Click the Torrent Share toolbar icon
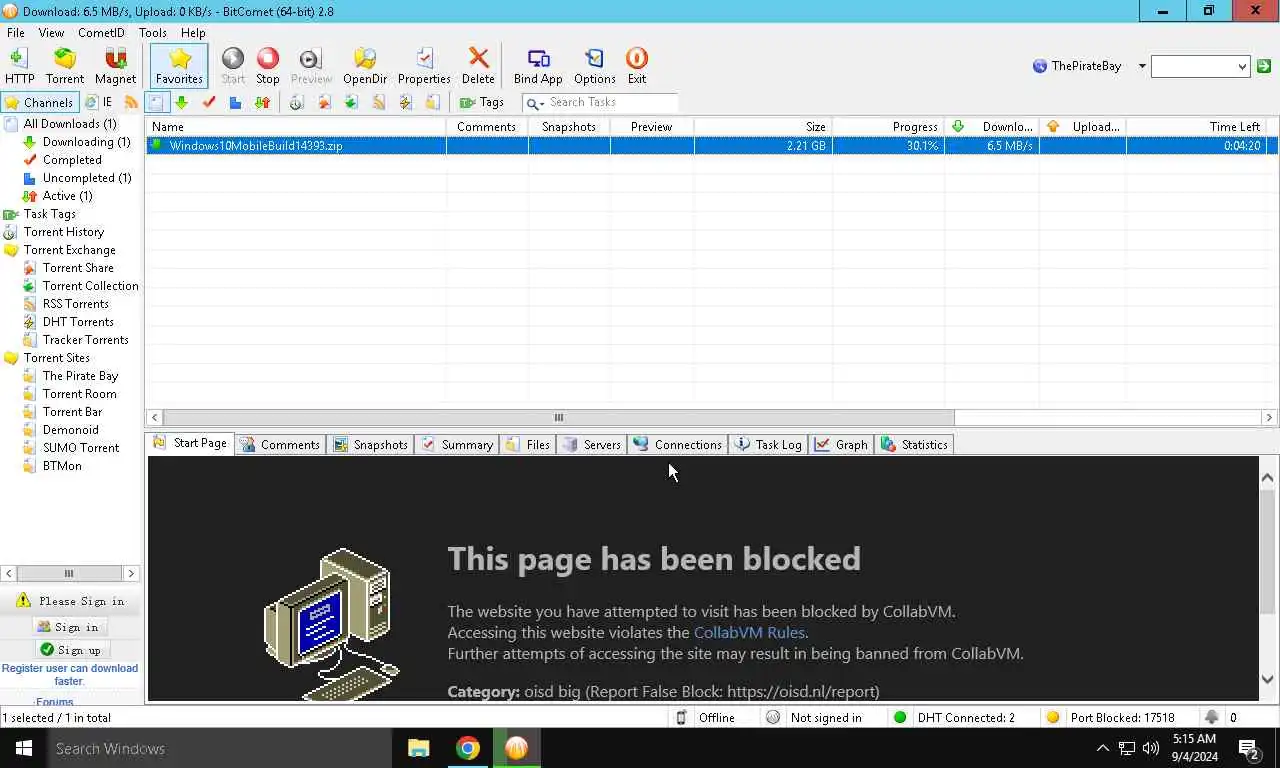This screenshot has height=768, width=1280. (324, 102)
